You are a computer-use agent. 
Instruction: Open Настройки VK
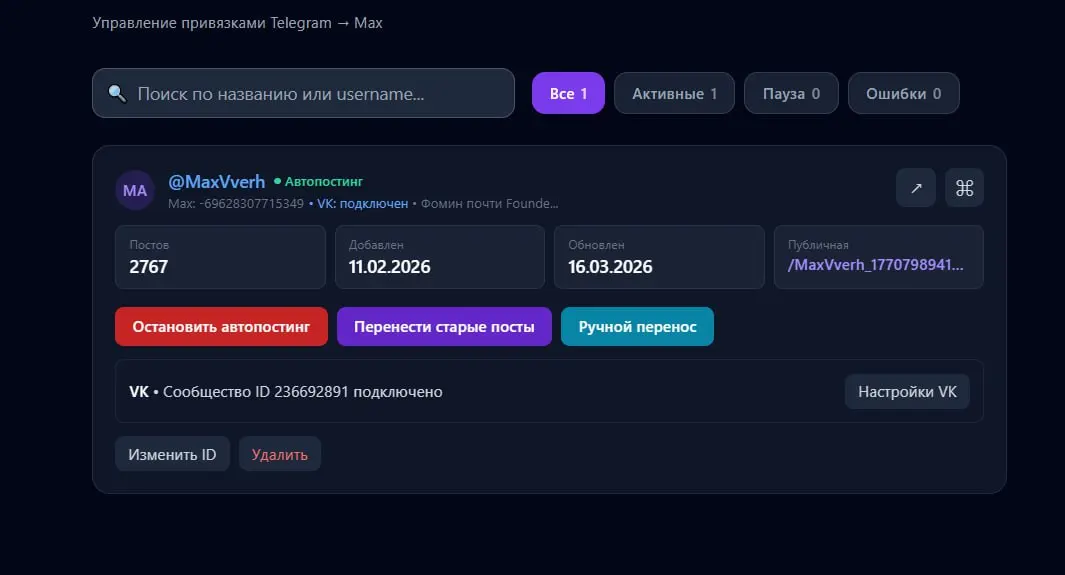tap(907, 392)
